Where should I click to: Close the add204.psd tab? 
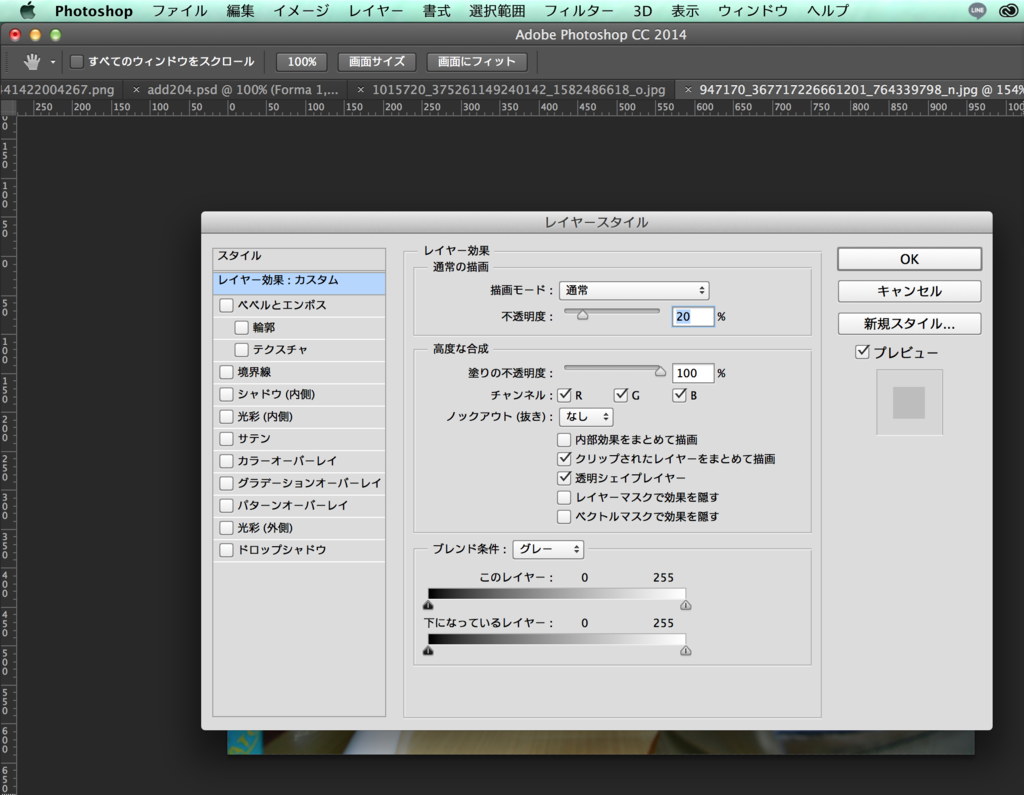136,89
